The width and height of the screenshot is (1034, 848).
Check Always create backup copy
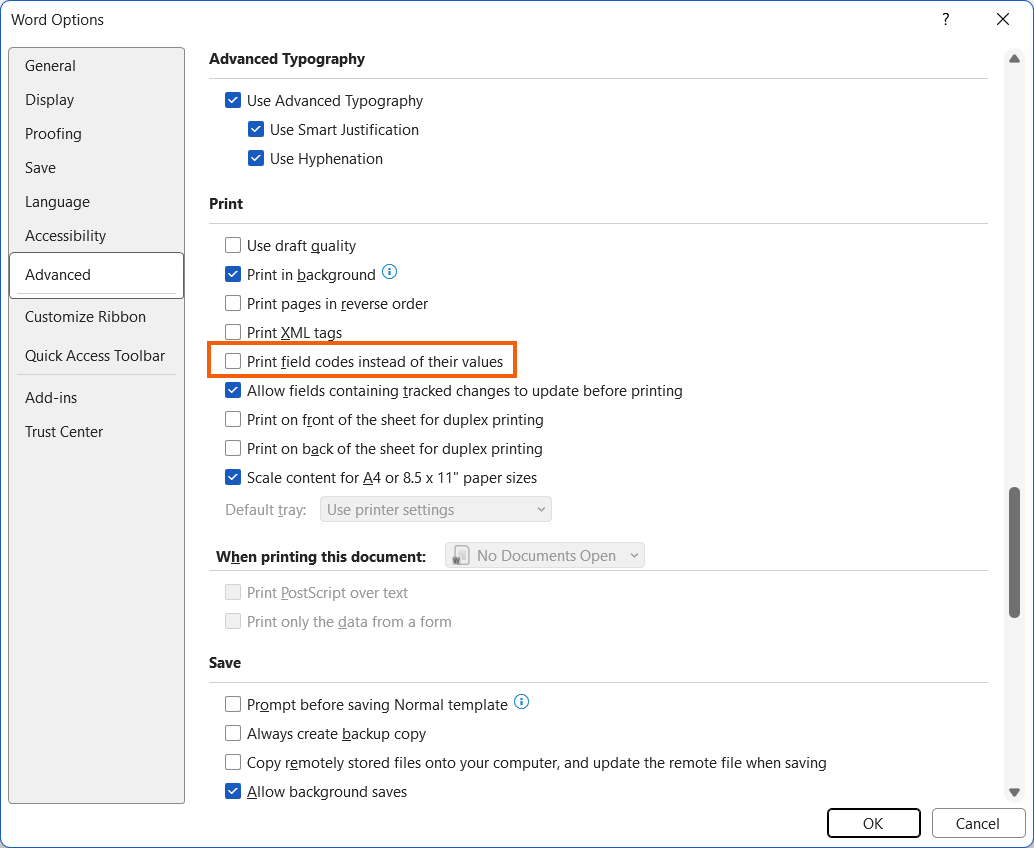[233, 733]
